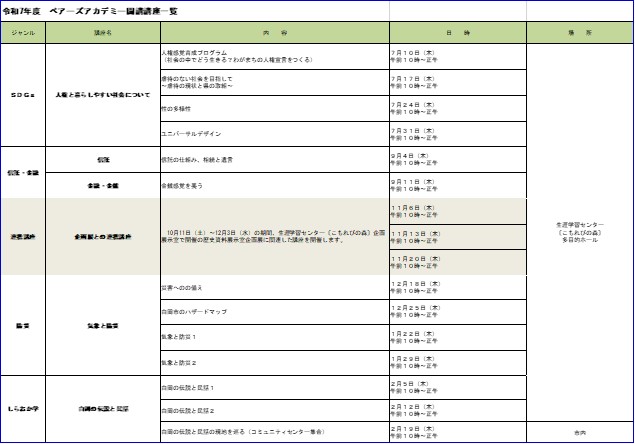635x444 pixels.
Task: Click the 11月6日(木) date cell
Action: [458, 211]
